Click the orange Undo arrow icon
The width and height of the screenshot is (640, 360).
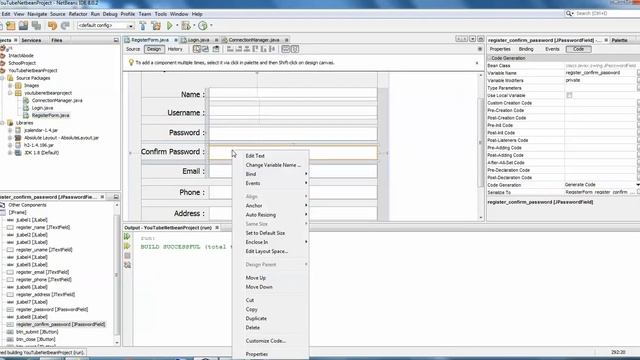point(52,26)
